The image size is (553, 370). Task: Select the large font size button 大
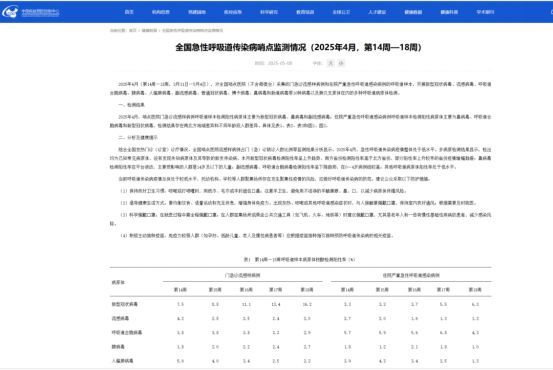coord(330,63)
